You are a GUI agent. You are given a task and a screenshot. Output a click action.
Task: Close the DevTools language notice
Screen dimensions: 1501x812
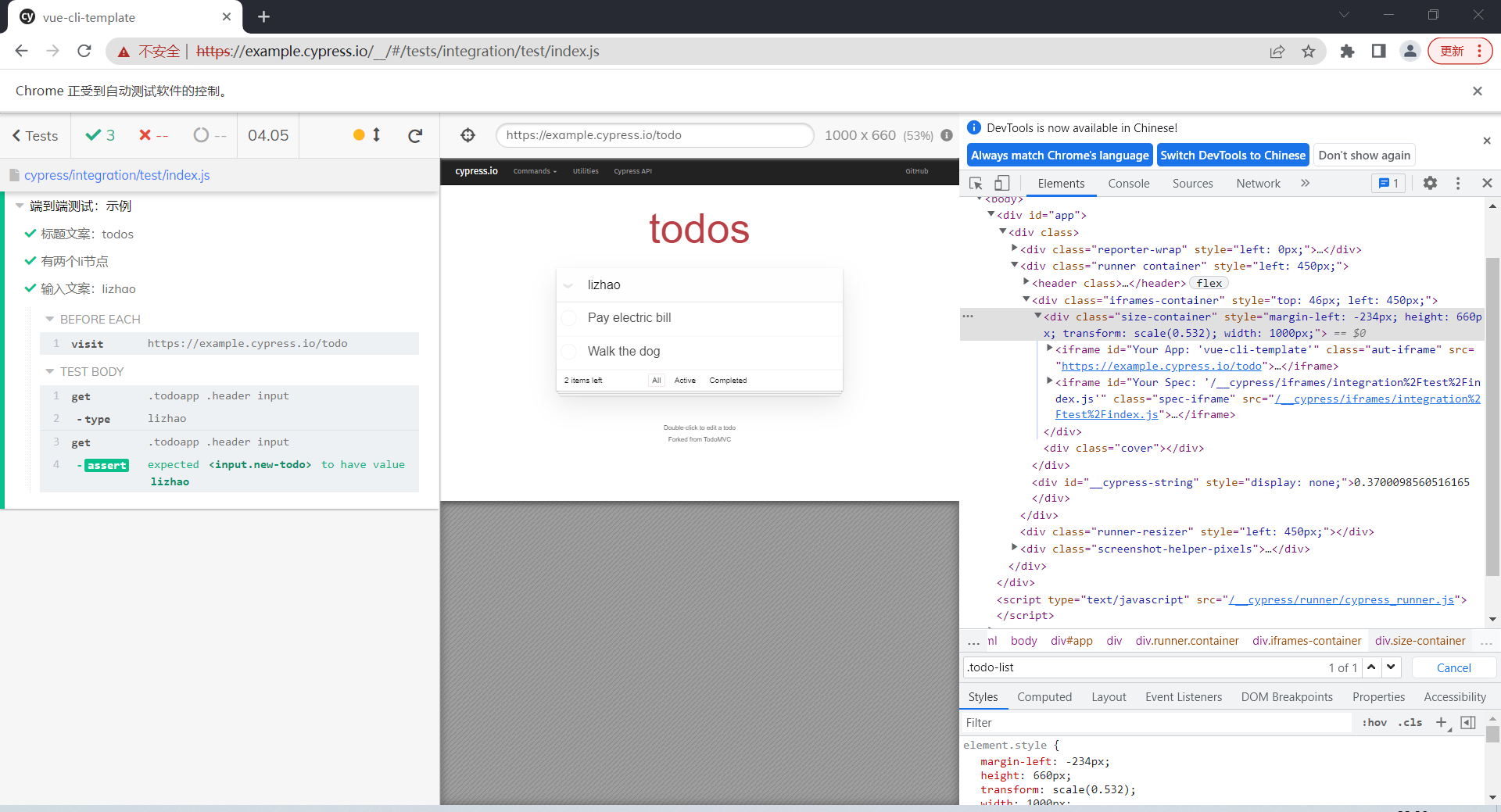click(x=1487, y=141)
